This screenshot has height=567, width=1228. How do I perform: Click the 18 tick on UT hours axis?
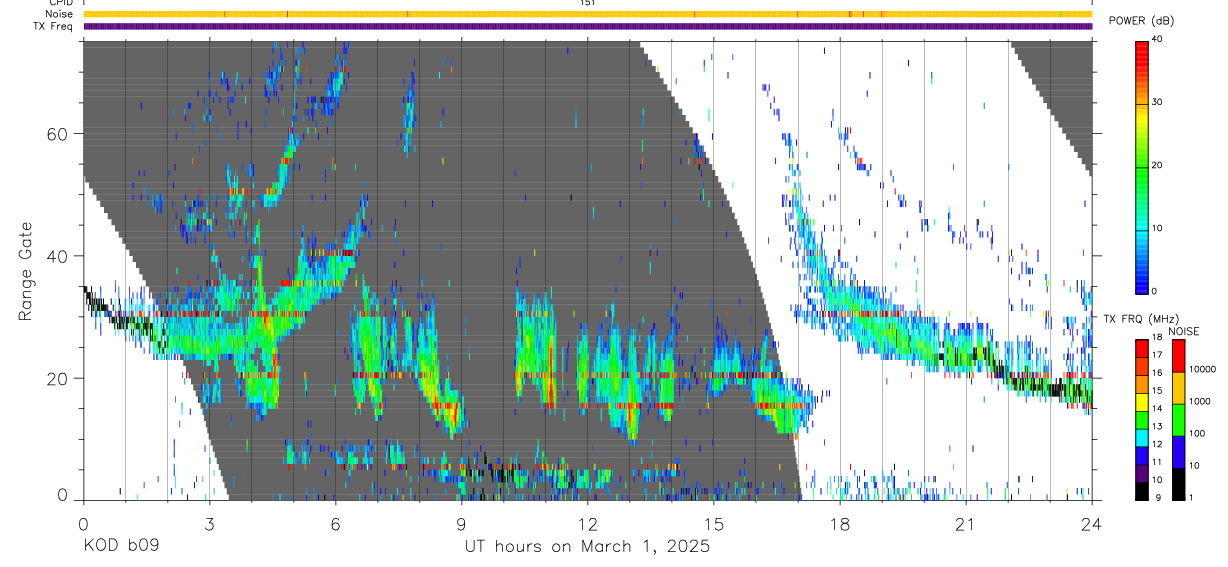pyautogui.click(x=839, y=524)
